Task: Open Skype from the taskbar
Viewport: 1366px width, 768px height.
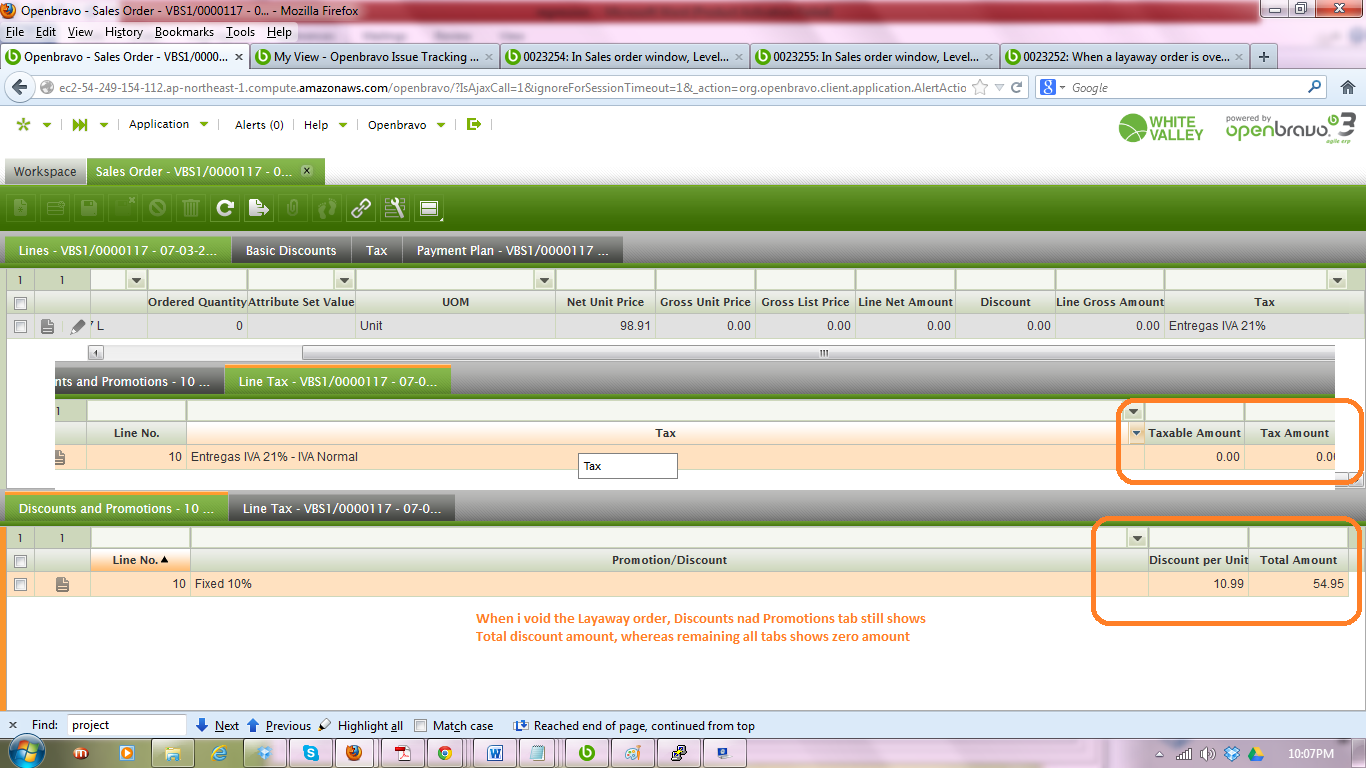Action: (311, 753)
